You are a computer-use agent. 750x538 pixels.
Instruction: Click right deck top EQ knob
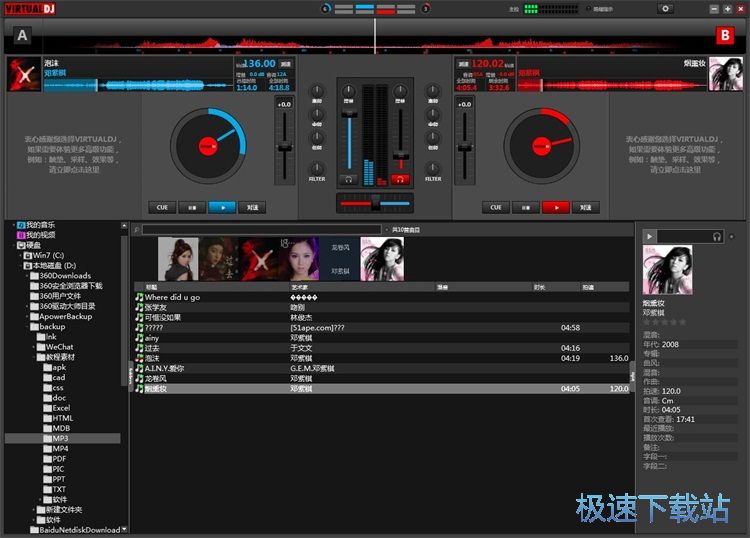pyautogui.click(x=433, y=90)
